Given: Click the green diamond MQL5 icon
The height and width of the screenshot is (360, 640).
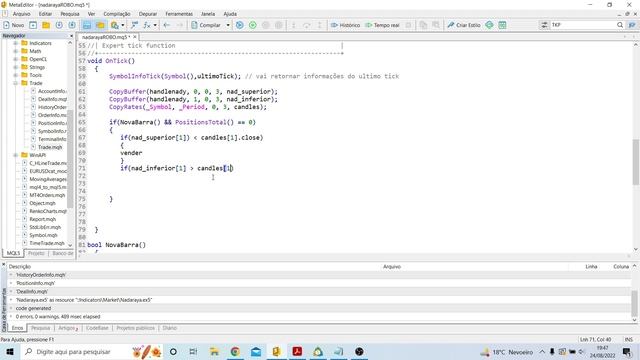Looking at the screenshot, I should 489,25.
